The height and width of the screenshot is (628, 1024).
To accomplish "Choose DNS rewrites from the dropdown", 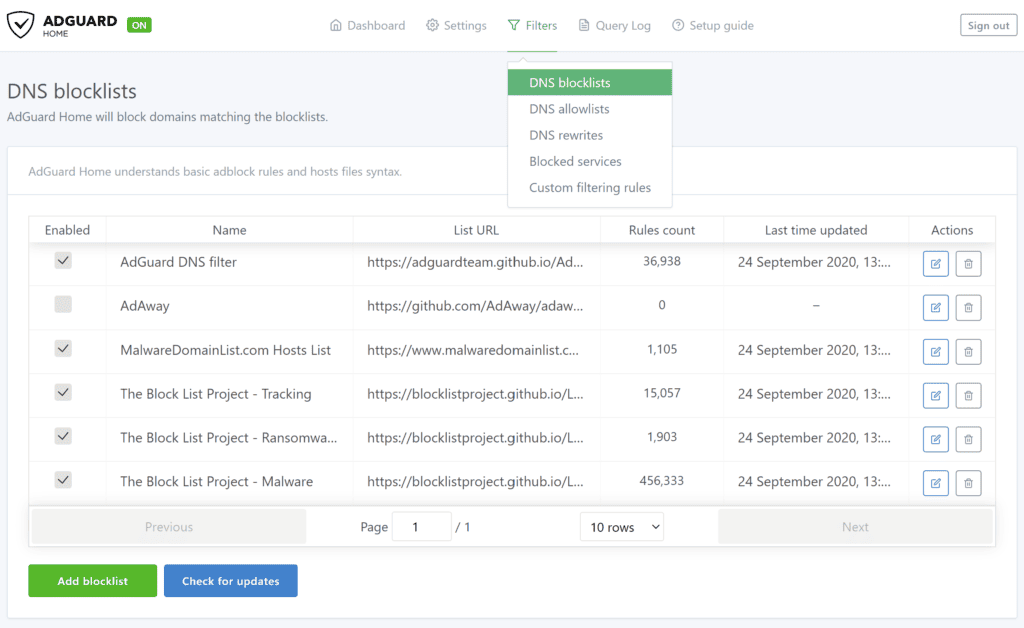I will pyautogui.click(x=590, y=135).
